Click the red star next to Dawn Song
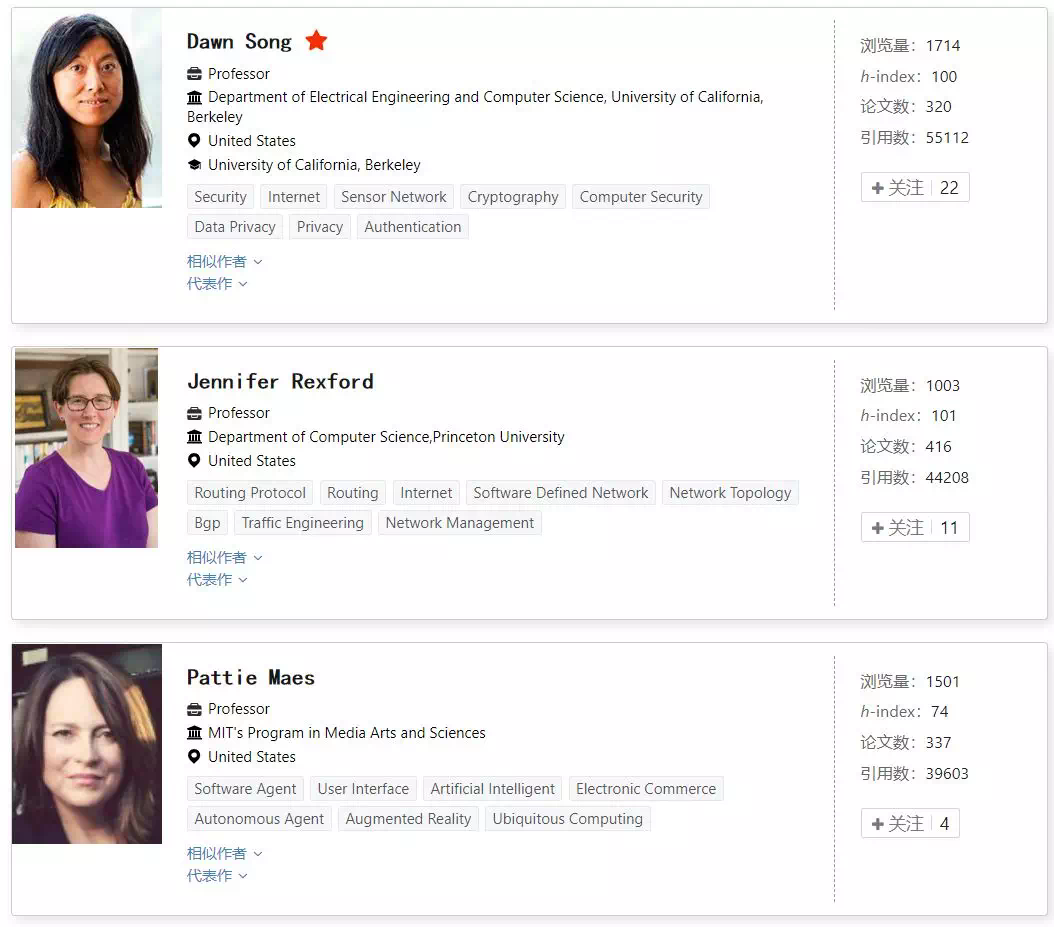 [316, 41]
